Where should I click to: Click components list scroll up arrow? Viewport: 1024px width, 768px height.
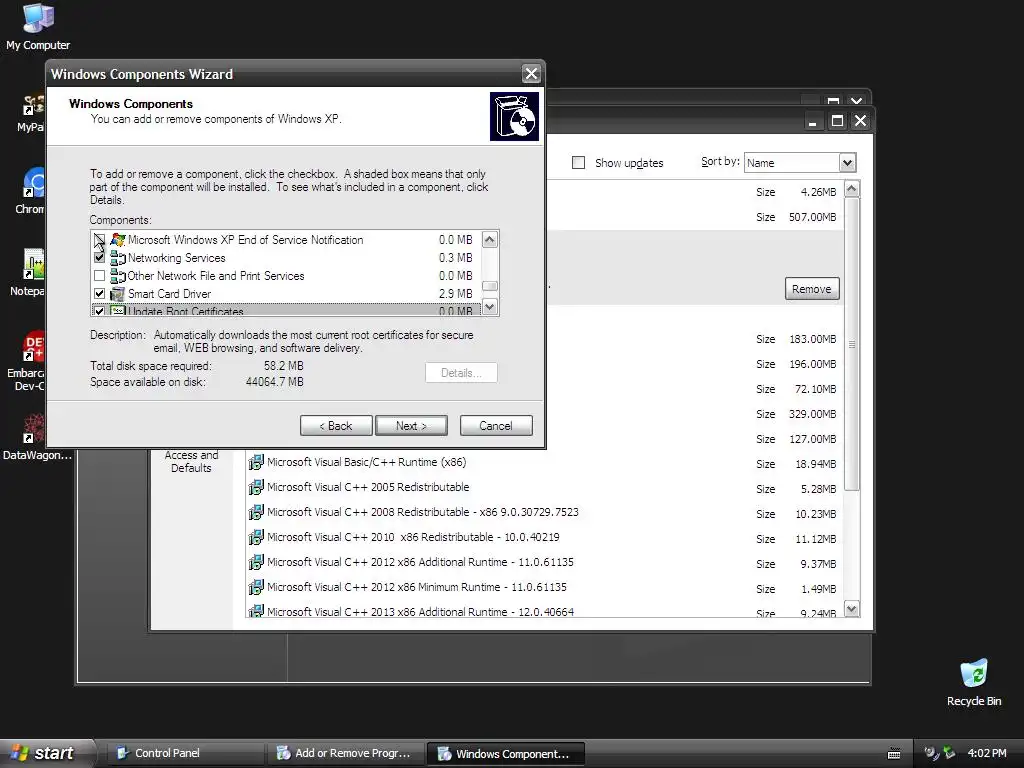tap(490, 240)
